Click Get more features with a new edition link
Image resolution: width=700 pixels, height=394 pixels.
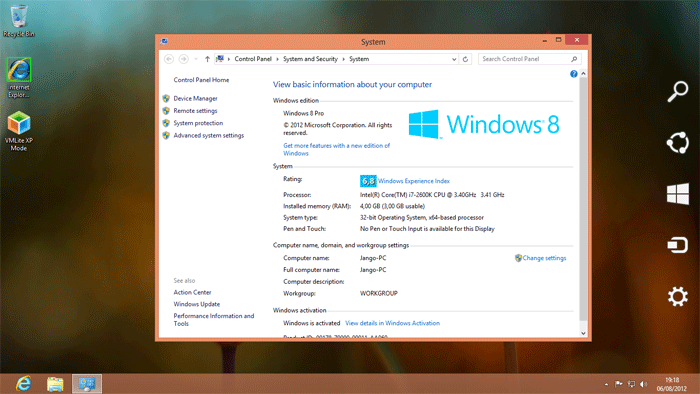pos(337,149)
